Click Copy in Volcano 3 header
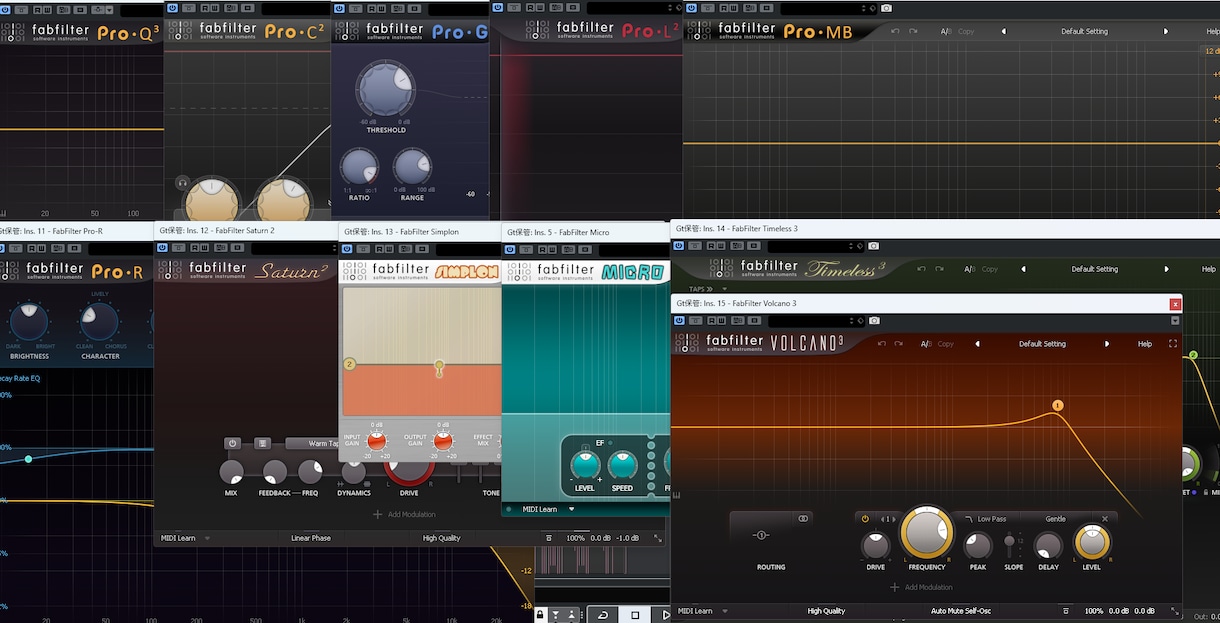The width and height of the screenshot is (1220, 623). click(x=945, y=344)
